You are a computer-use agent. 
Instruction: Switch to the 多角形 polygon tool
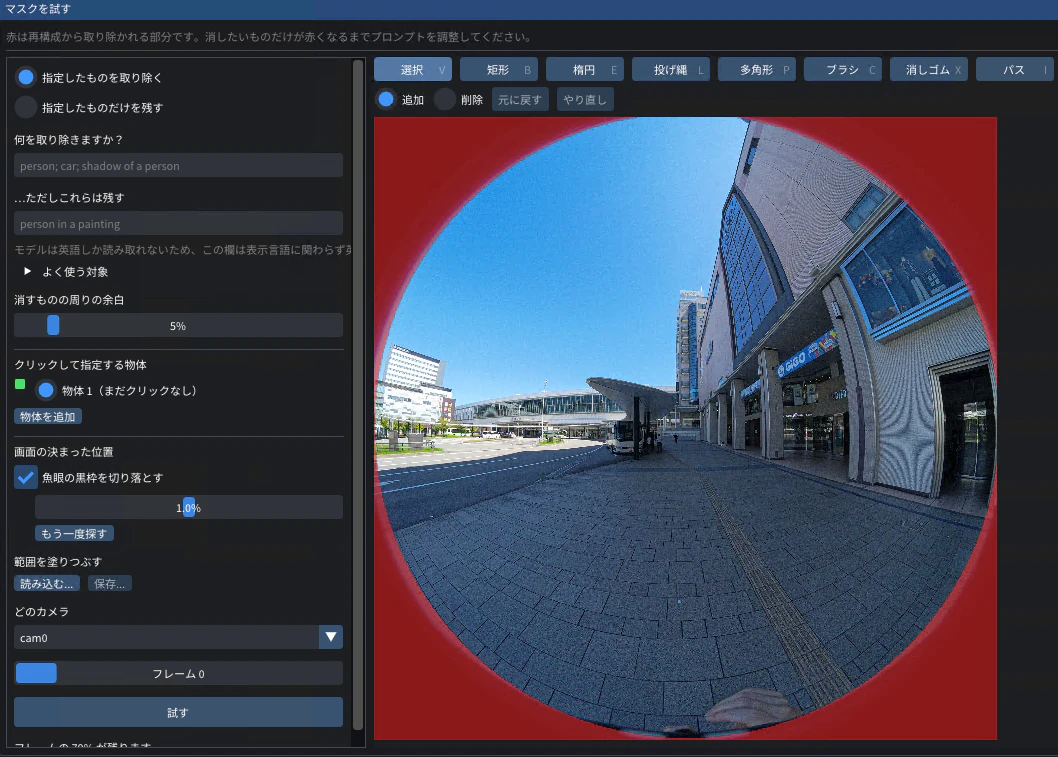click(757, 69)
